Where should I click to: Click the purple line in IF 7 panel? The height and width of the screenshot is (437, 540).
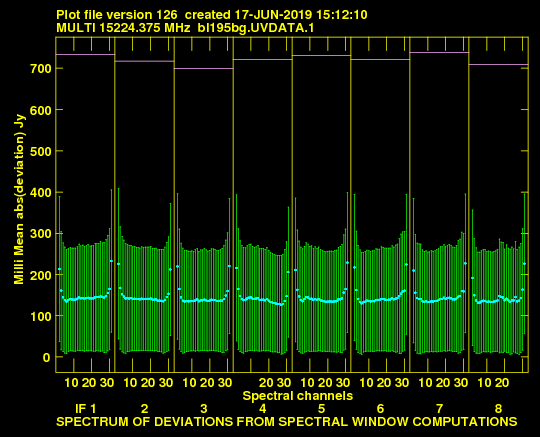(439, 52)
